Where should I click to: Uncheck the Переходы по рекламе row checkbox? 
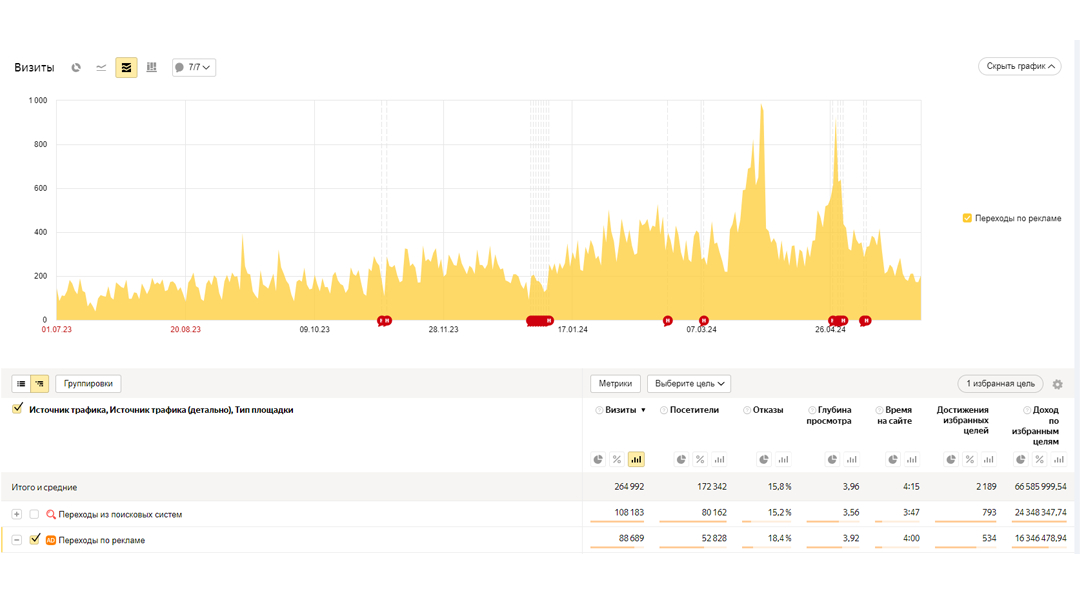[35, 540]
